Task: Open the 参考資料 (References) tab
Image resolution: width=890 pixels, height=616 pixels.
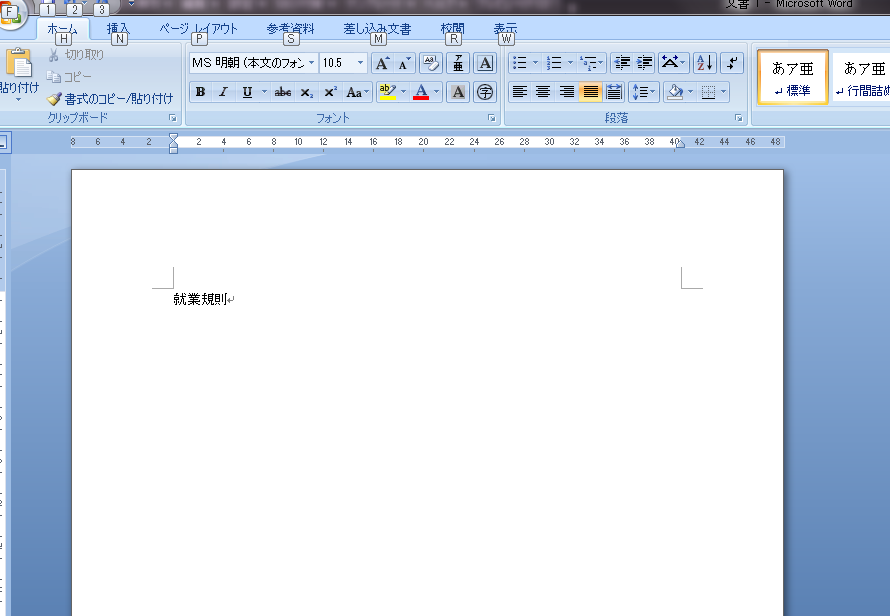Action: pos(290,29)
